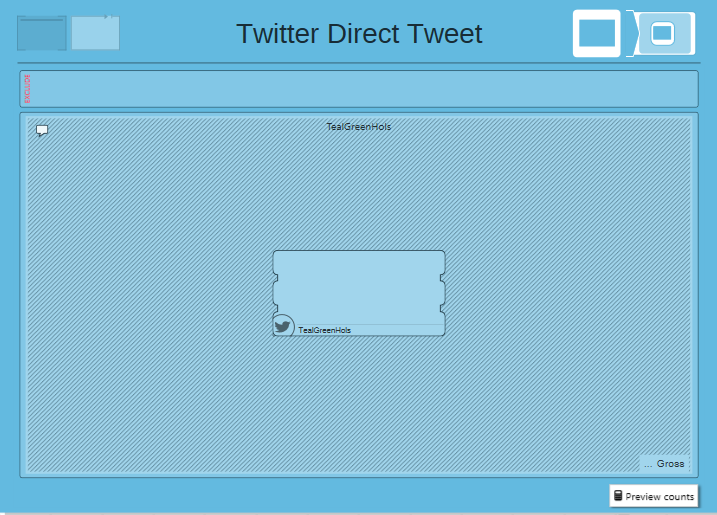Switch to the large white rectangle view
This screenshot has height=515, width=717.
[x=597, y=33]
